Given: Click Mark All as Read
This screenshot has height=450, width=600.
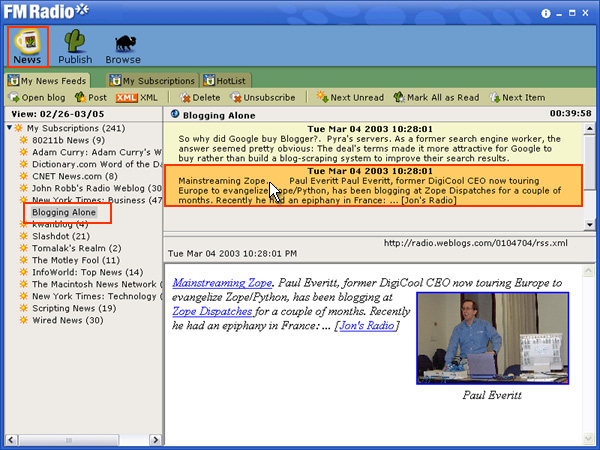Looking at the screenshot, I should [436, 98].
